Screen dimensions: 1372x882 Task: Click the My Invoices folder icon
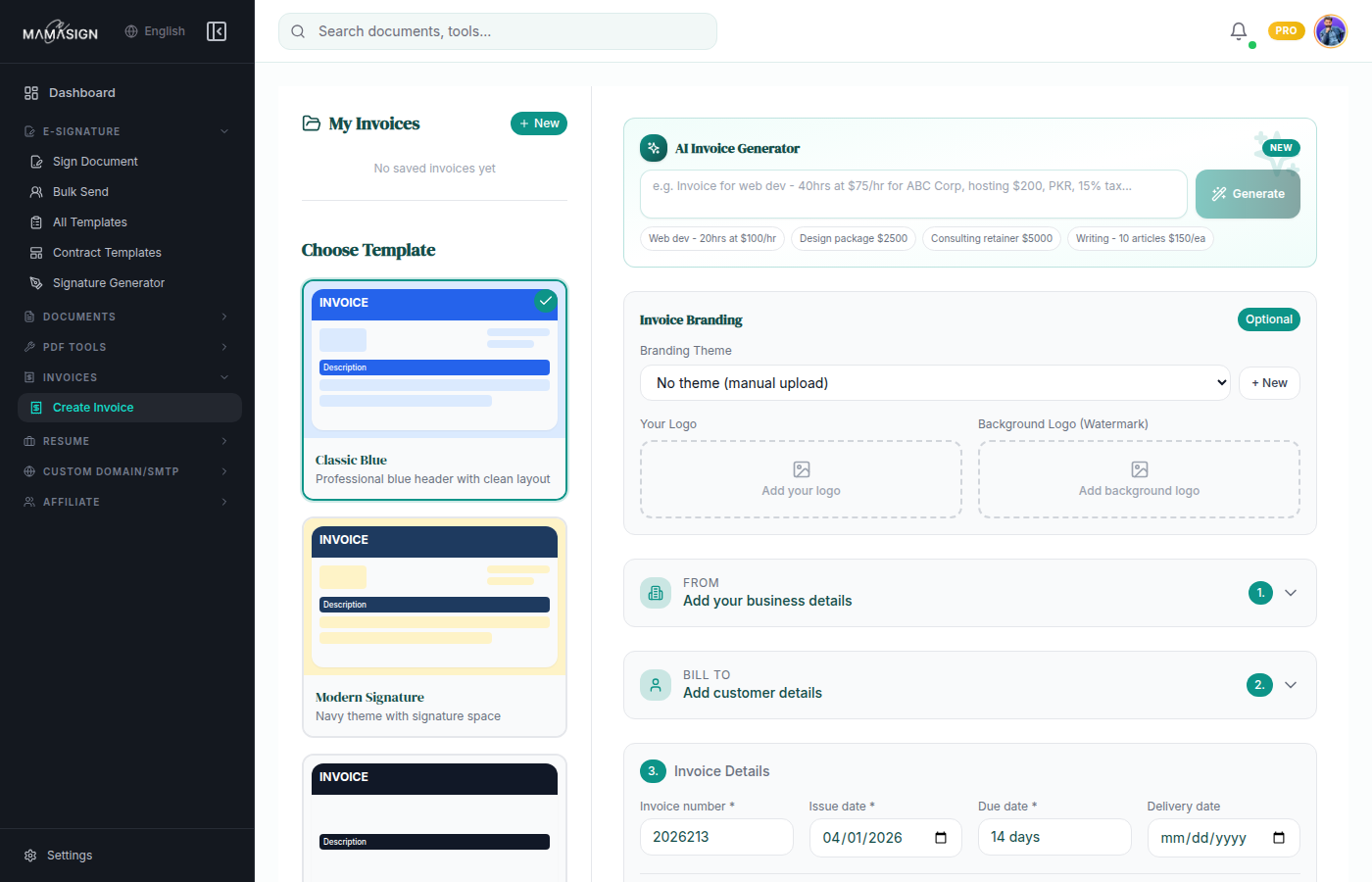[312, 123]
